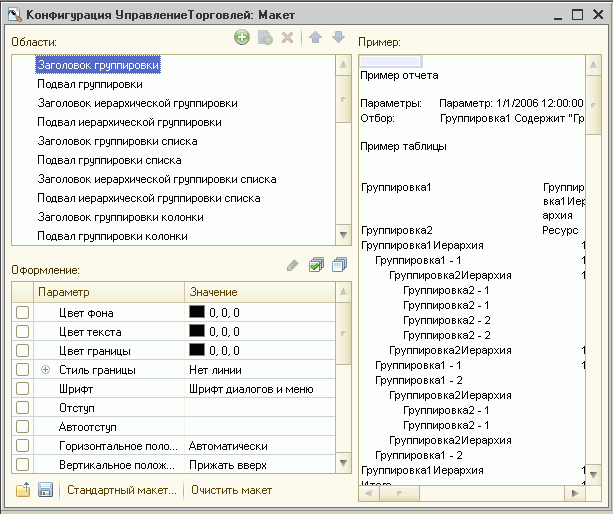
Task: Click the green add area icon
Action: pyautogui.click(x=242, y=38)
